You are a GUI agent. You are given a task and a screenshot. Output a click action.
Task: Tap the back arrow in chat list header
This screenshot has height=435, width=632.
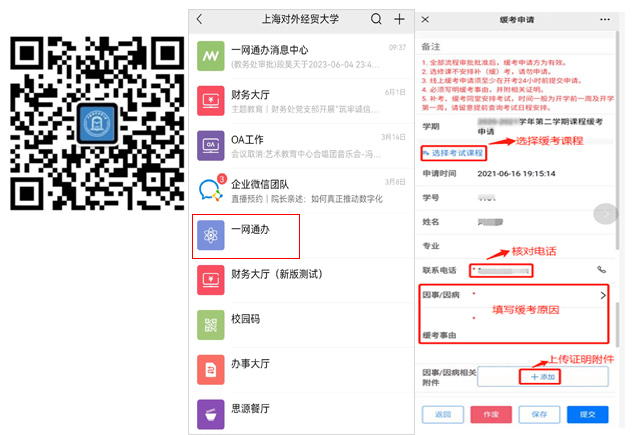[x=200, y=19]
